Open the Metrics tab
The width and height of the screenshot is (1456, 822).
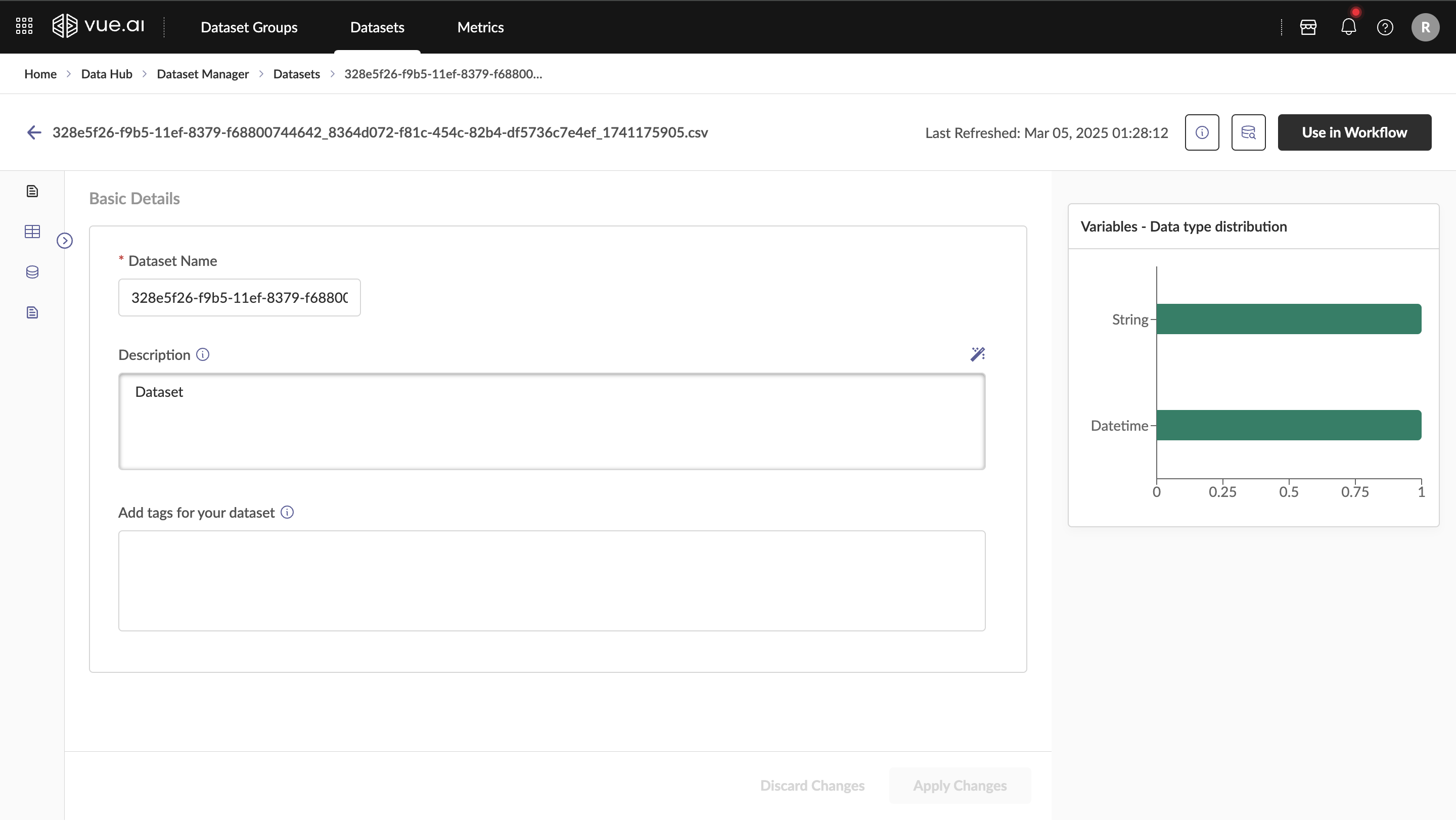480,27
